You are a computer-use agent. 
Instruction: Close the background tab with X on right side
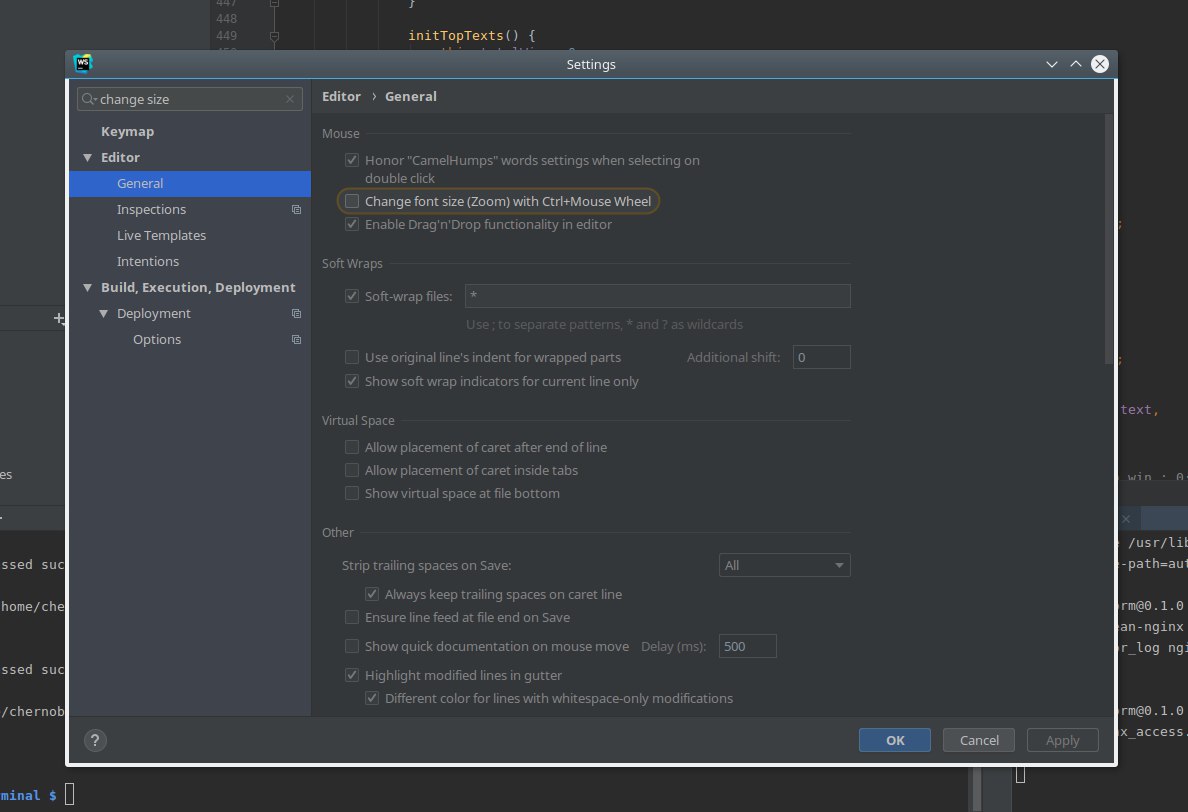point(1126,519)
